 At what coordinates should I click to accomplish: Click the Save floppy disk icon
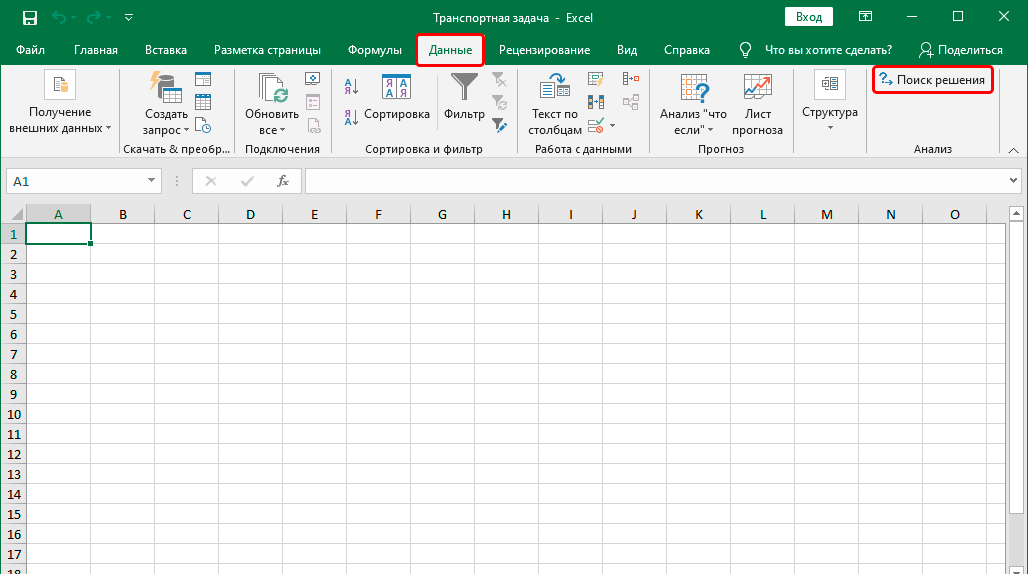pos(30,18)
